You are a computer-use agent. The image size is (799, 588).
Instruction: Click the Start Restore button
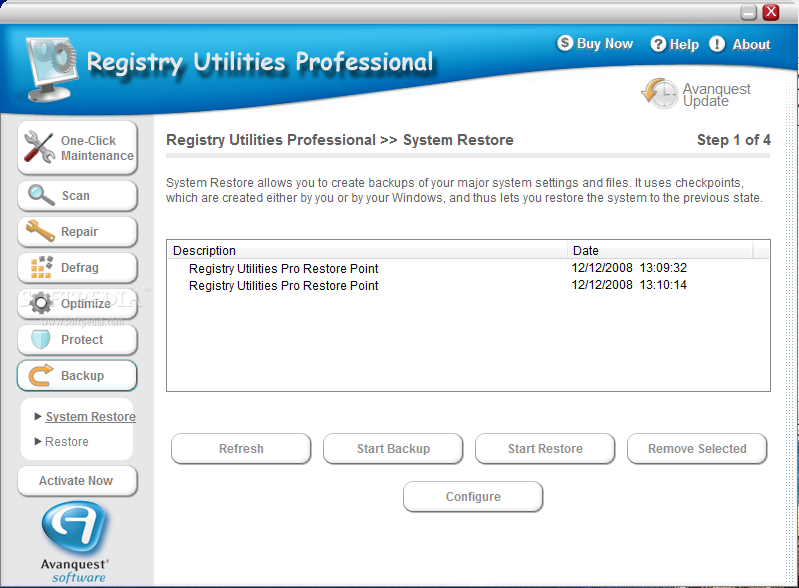[545, 449]
